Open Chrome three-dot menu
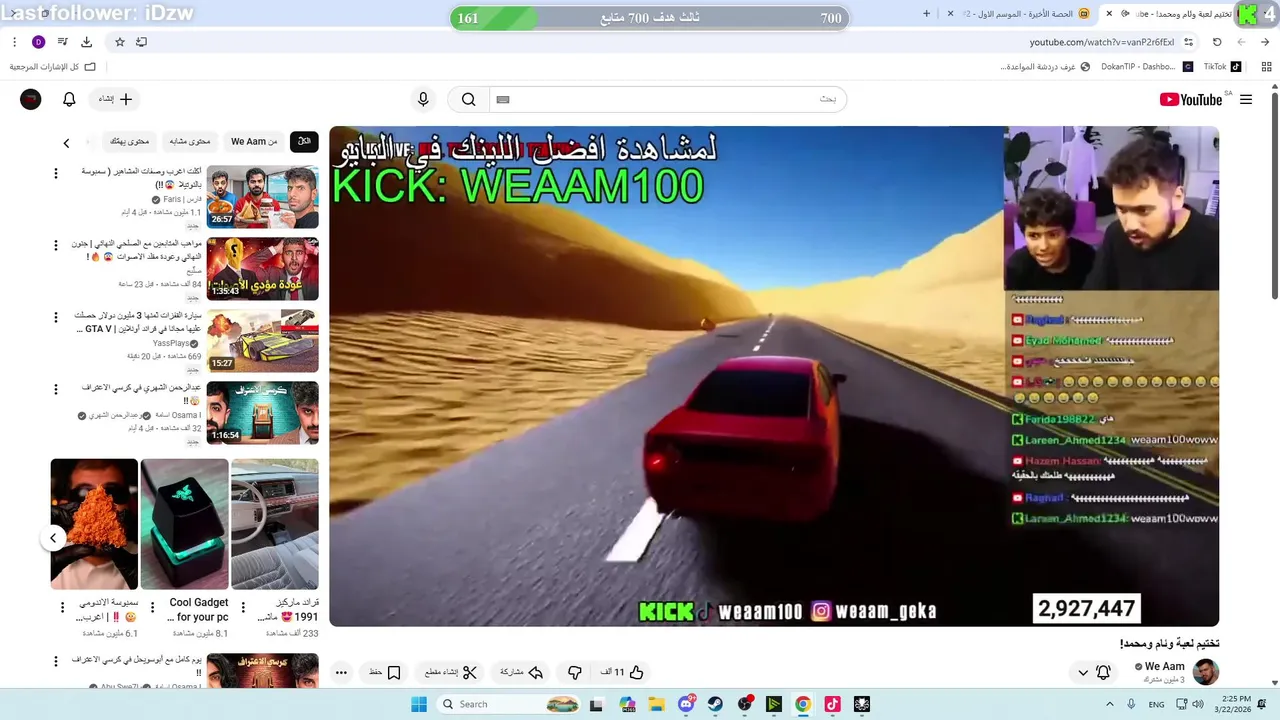 [14, 42]
